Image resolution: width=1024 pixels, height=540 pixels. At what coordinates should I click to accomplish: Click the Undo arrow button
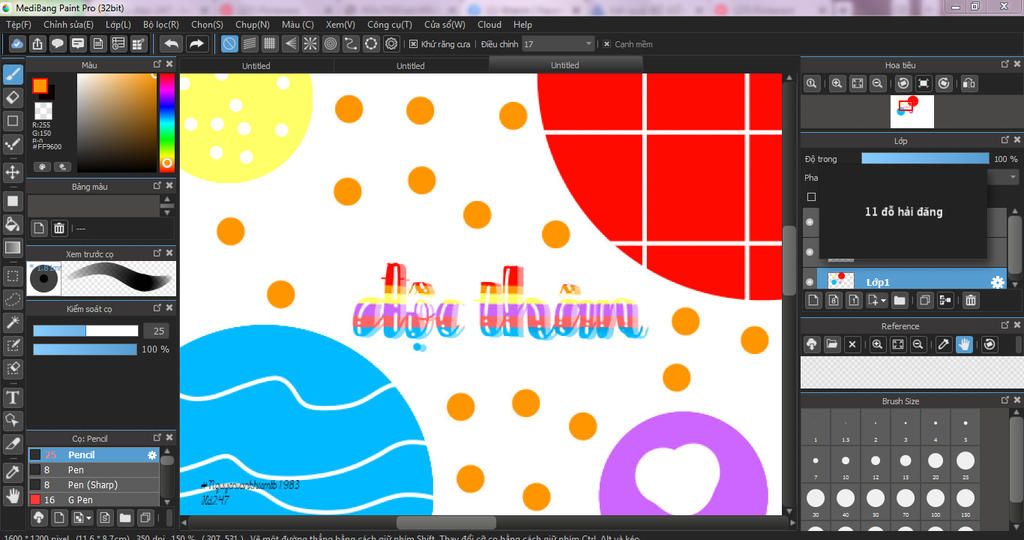(x=172, y=44)
